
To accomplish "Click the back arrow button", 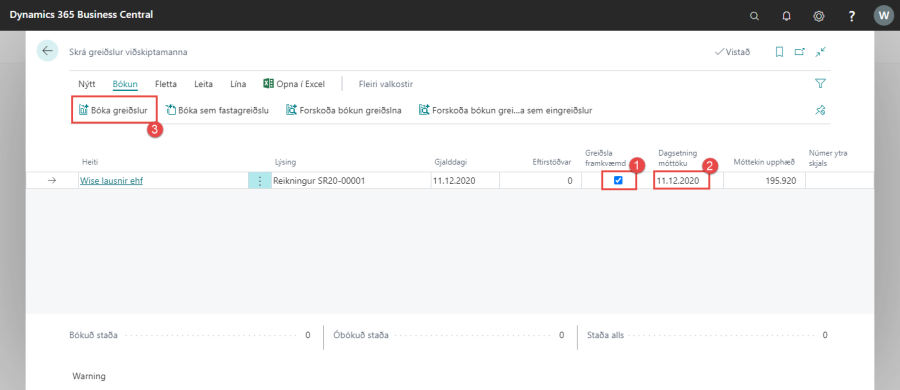I will point(47,51).
